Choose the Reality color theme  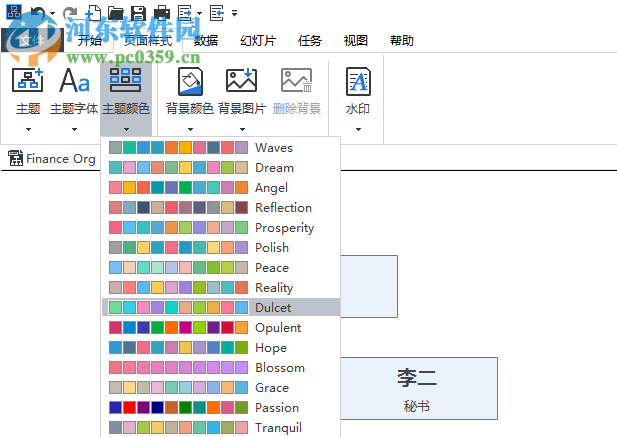[x=221, y=288]
